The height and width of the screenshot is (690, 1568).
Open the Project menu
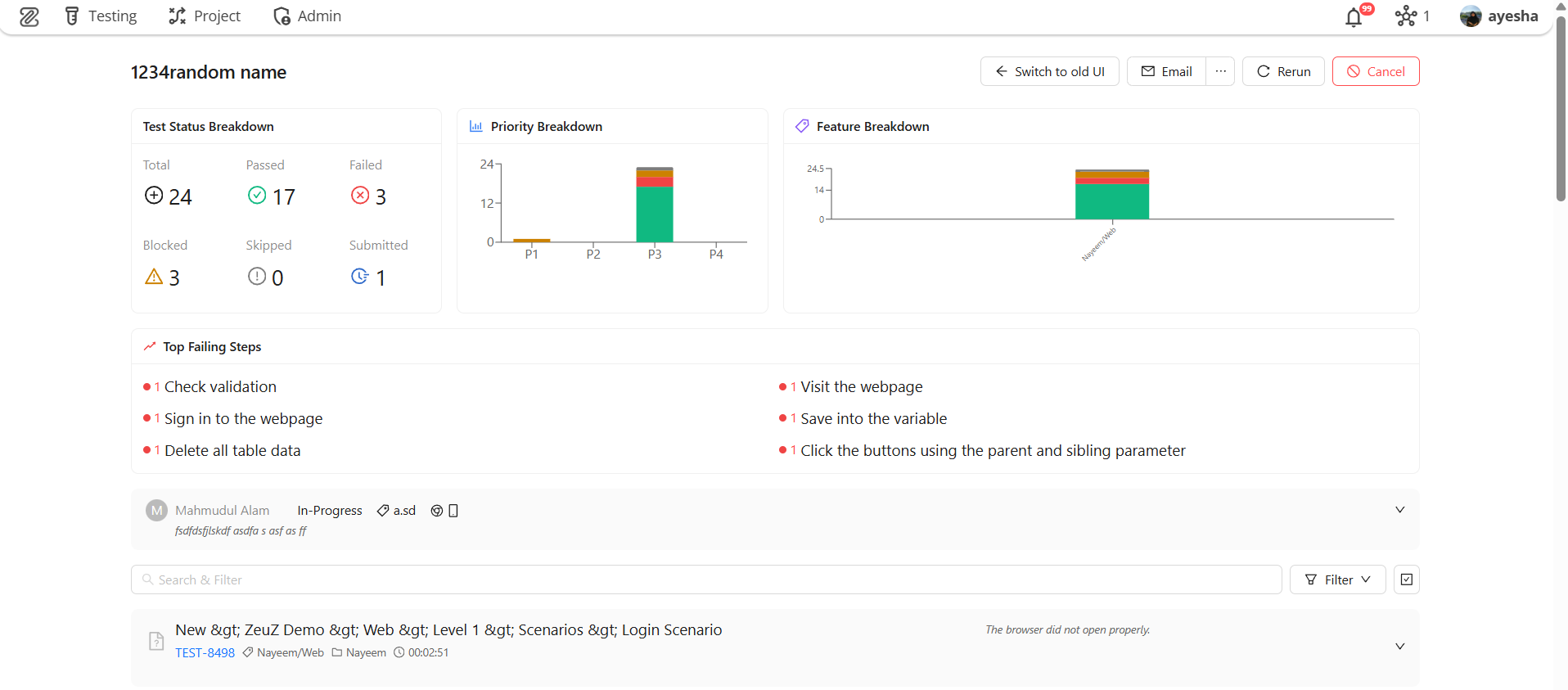click(x=205, y=16)
